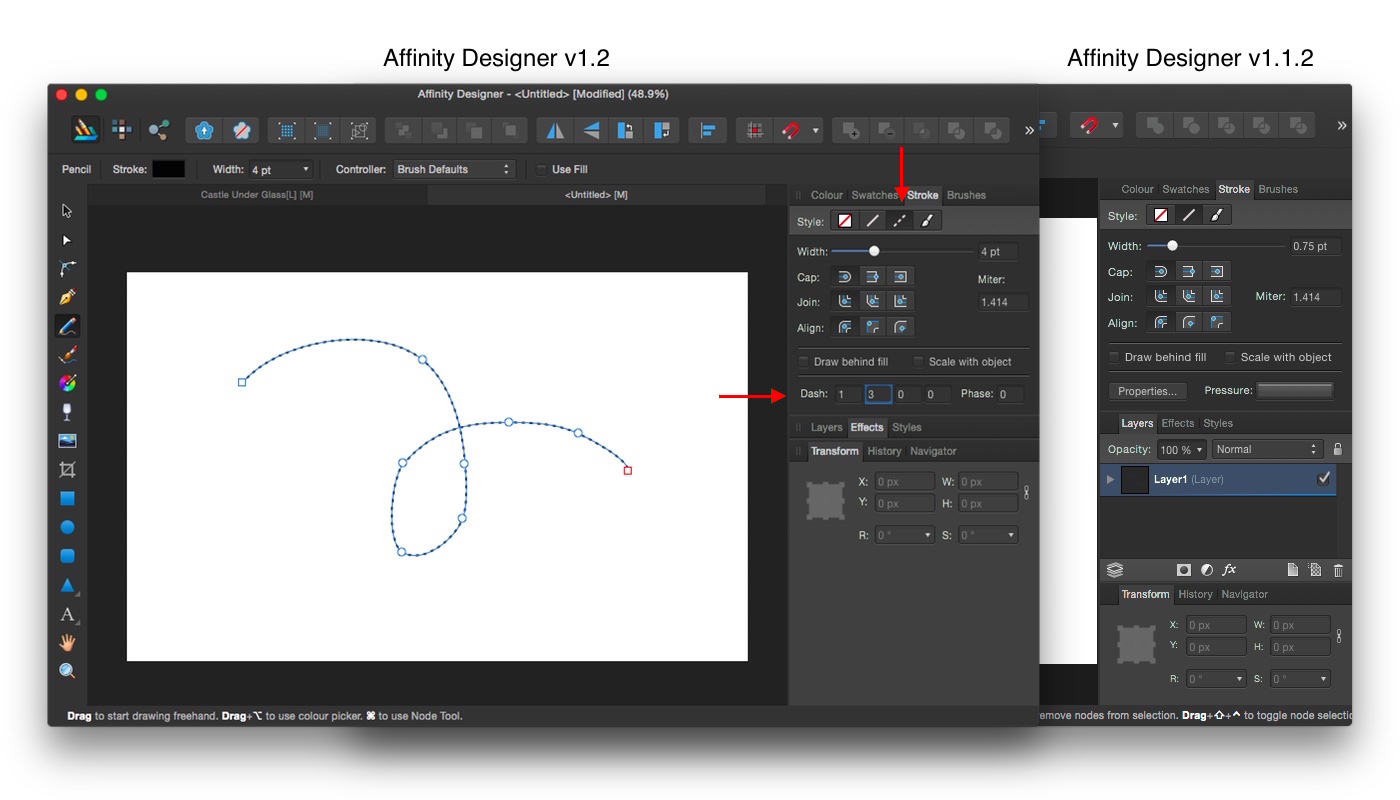The image size is (1400, 800).
Task: Click the Miter field in v1.2 panel
Action: [x=1003, y=302]
